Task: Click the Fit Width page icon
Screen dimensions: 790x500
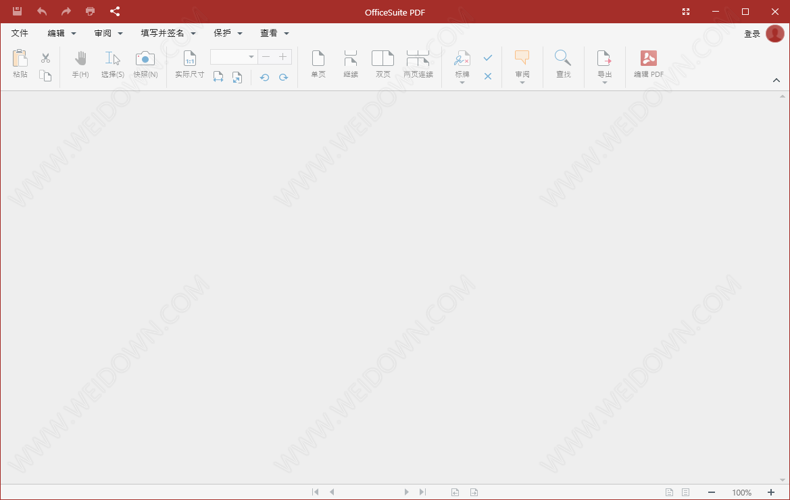Action: pyautogui.click(x=218, y=77)
